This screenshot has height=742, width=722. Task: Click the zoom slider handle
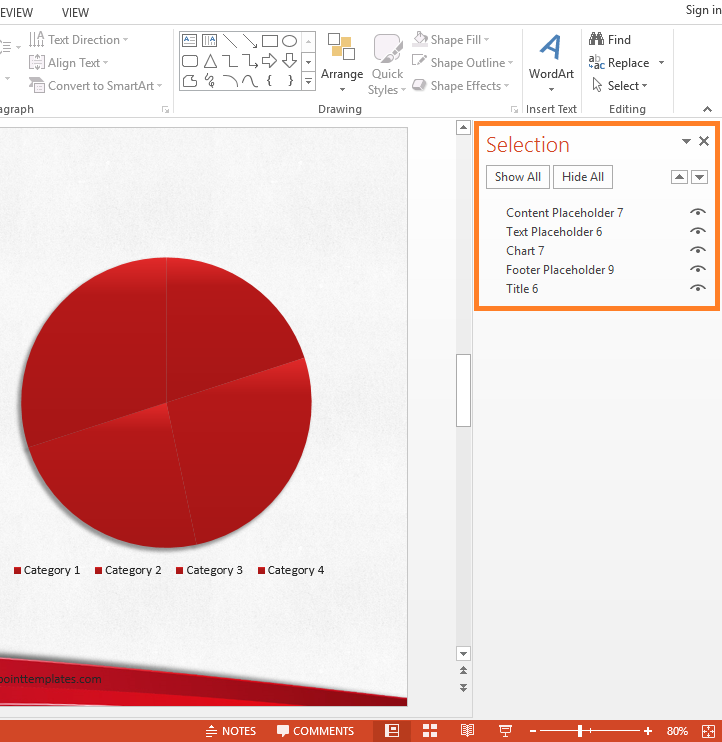click(580, 731)
